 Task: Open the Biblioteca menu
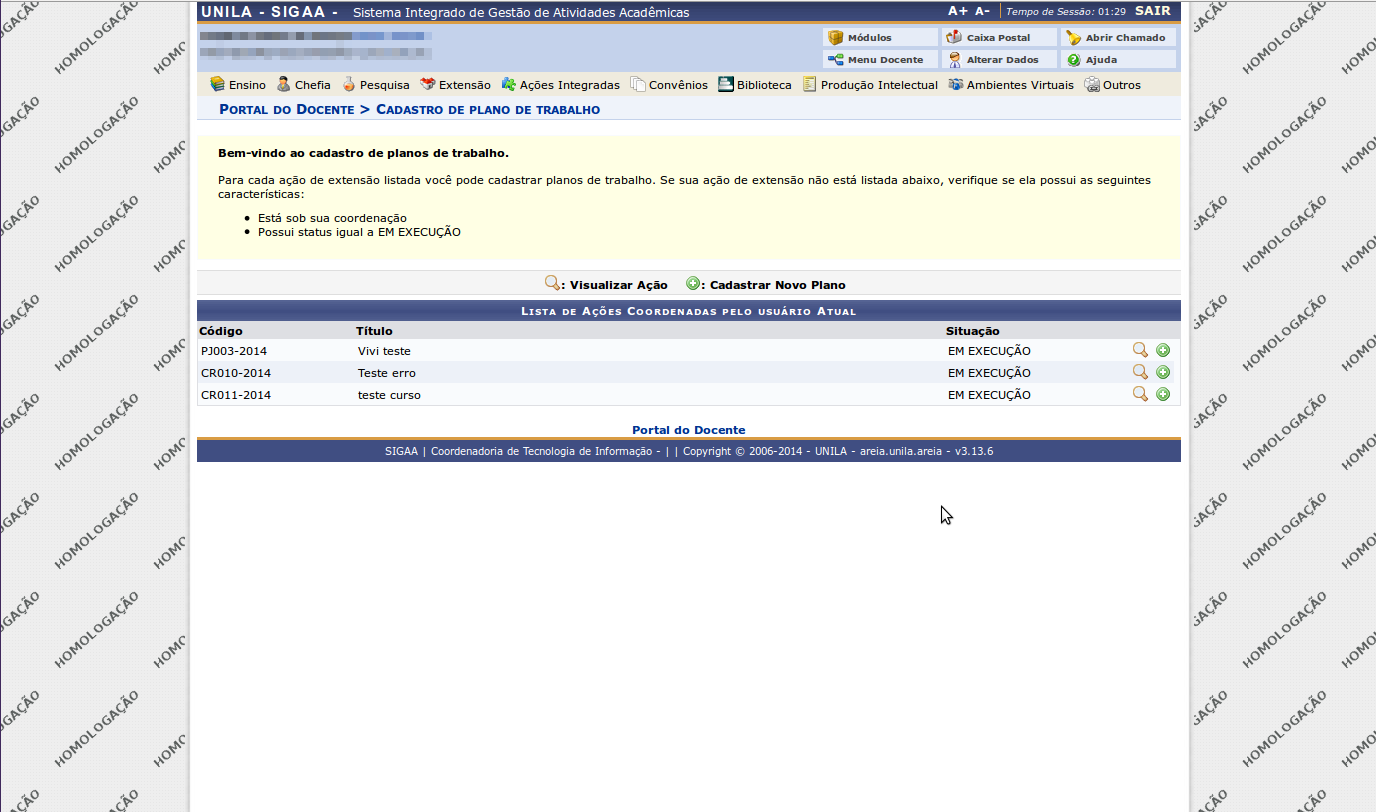tap(764, 85)
